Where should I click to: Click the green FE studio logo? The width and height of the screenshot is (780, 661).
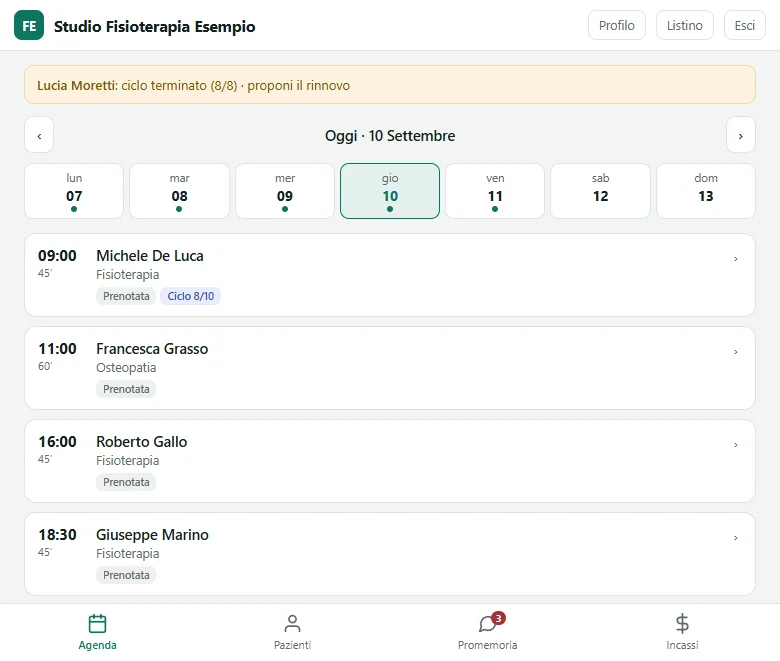pos(29,25)
